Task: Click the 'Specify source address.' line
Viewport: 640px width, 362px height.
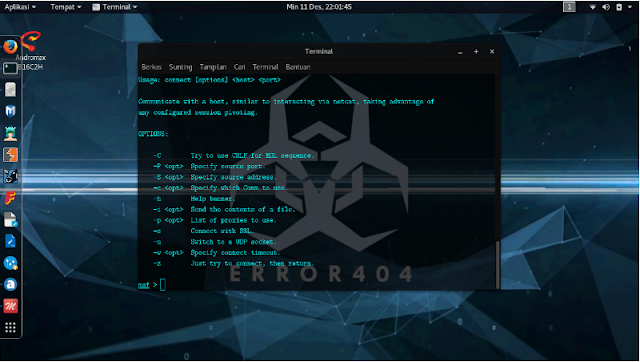Action: point(233,177)
